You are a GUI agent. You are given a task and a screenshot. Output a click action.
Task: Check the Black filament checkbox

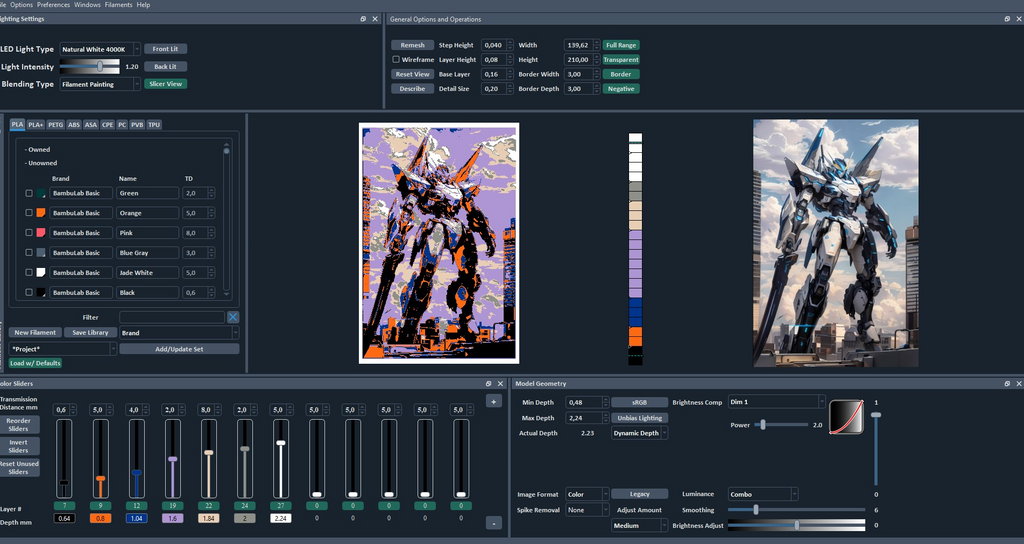pyautogui.click(x=29, y=293)
